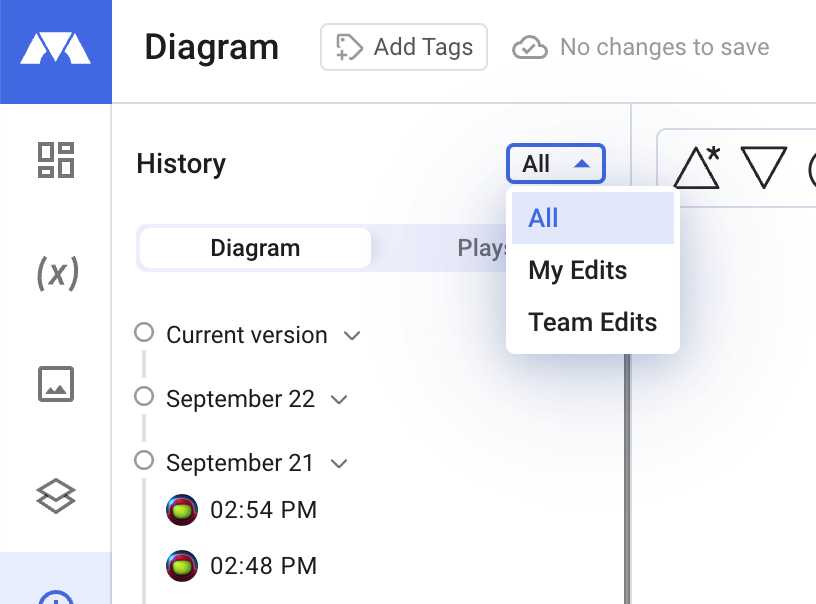Open the history clock icon in sidebar
816x604 pixels.
[x=56, y=597]
